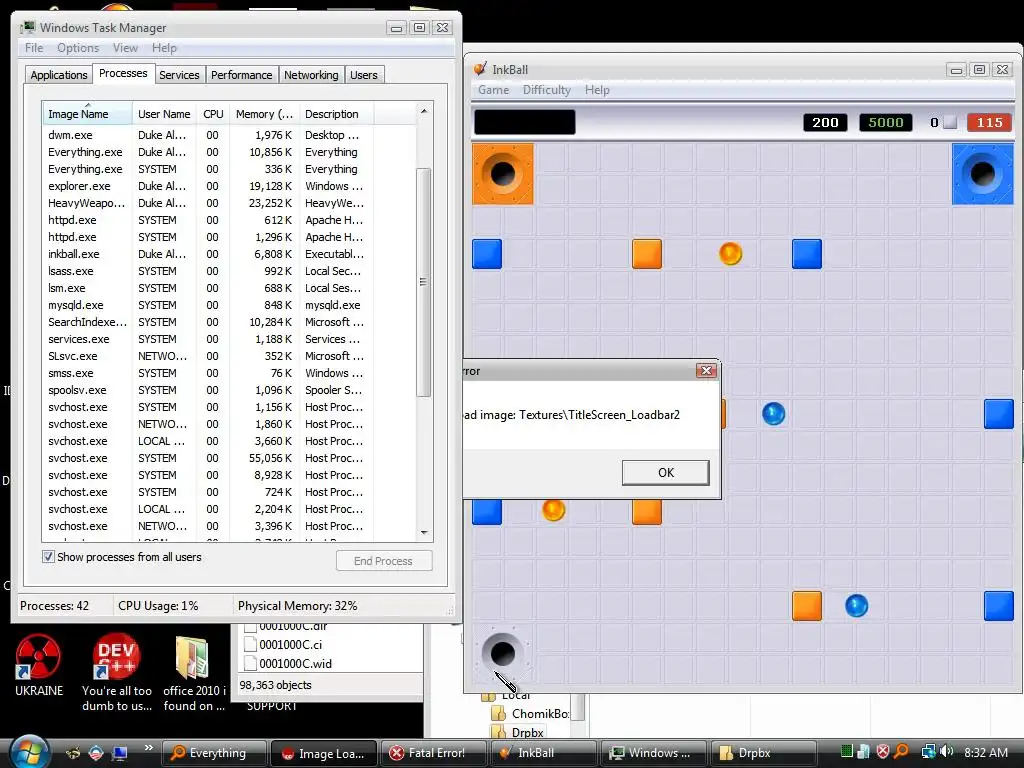Open the ChomikBox folder in tree
Screen dimensions: 1024x768
pyautogui.click(x=530, y=714)
